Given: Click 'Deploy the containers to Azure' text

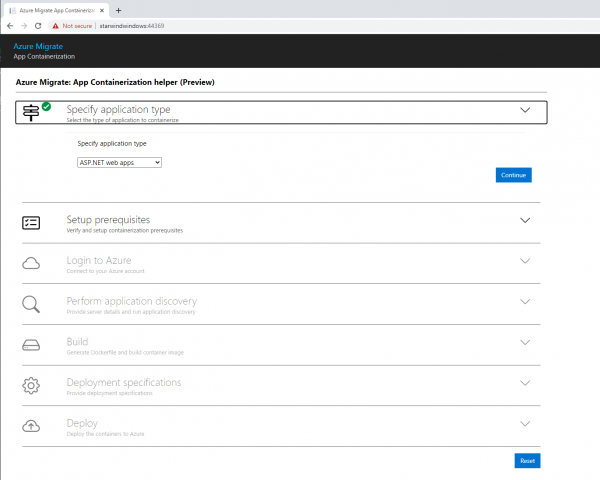Looking at the screenshot, I should [105, 434].
